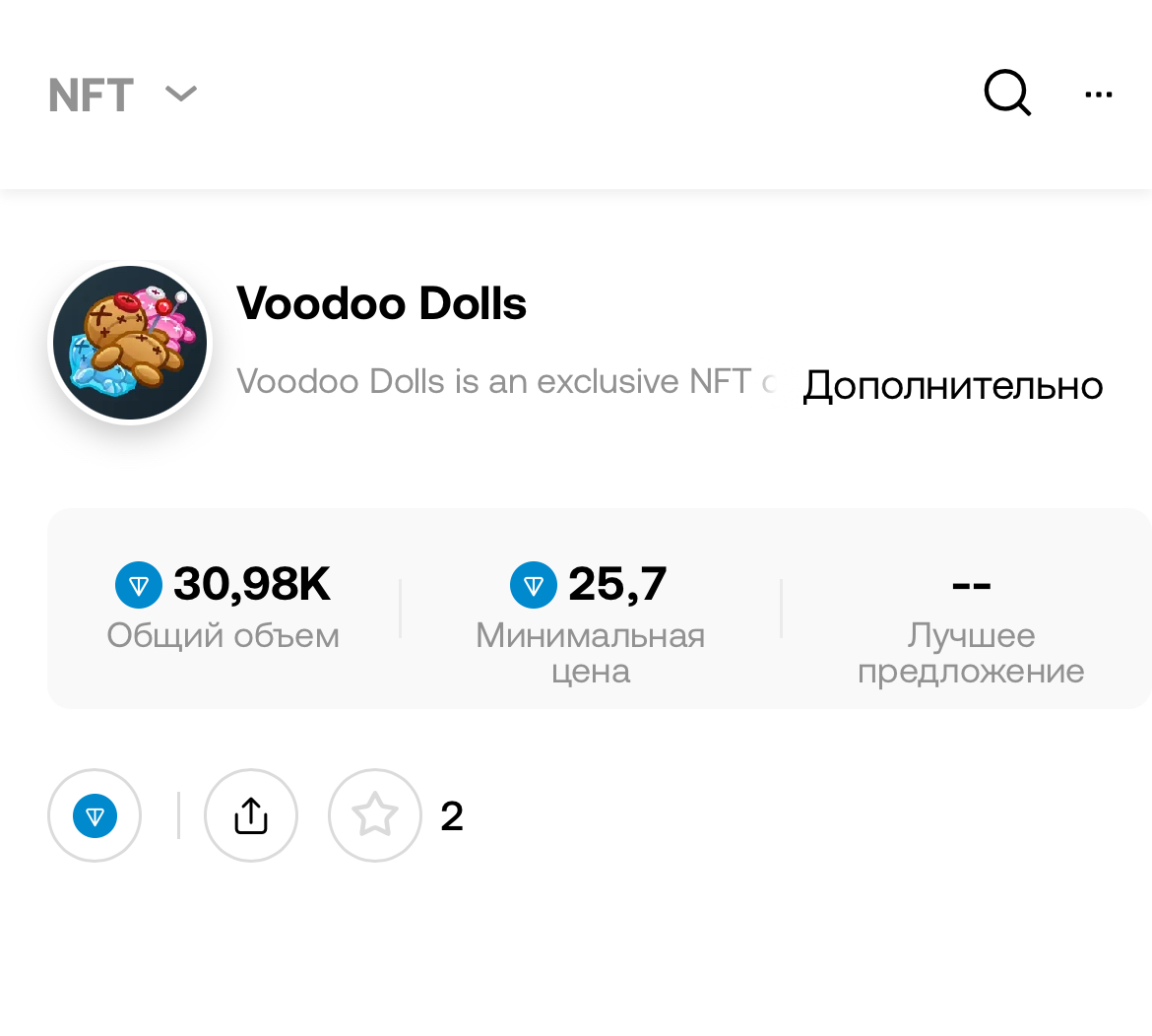This screenshot has height=1036, width=1152.
Task: Open the search magnifier icon
Action: [1007, 94]
